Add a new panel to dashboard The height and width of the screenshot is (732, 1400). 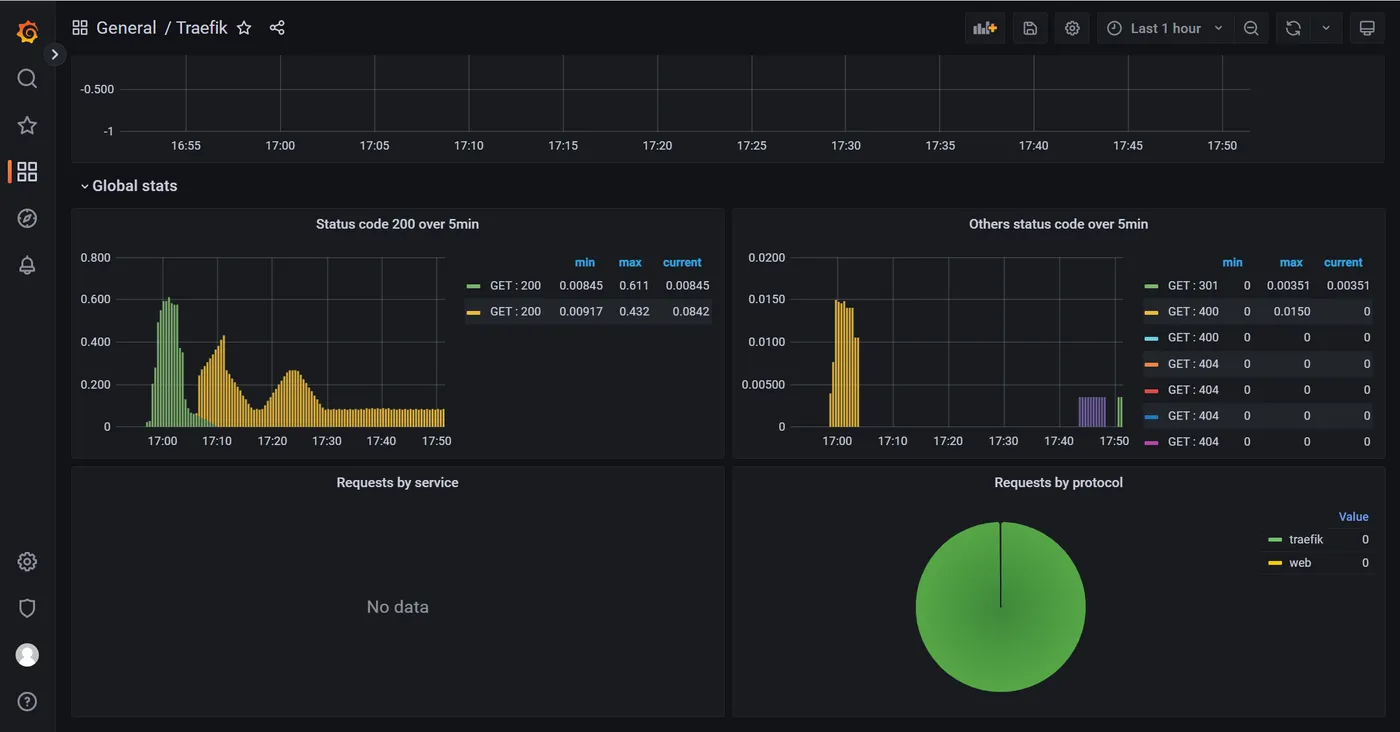point(985,28)
